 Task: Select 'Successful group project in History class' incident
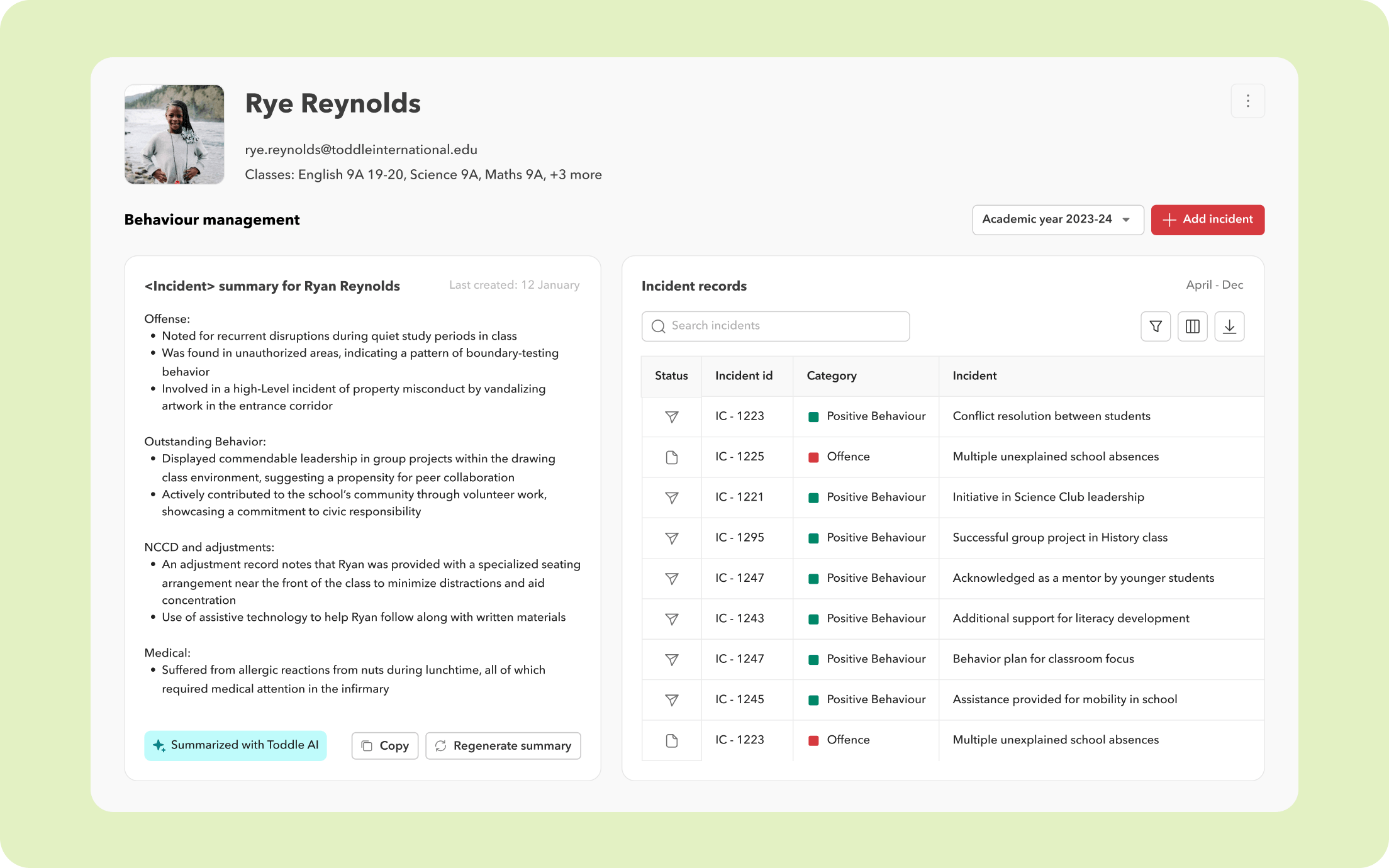(x=1060, y=538)
